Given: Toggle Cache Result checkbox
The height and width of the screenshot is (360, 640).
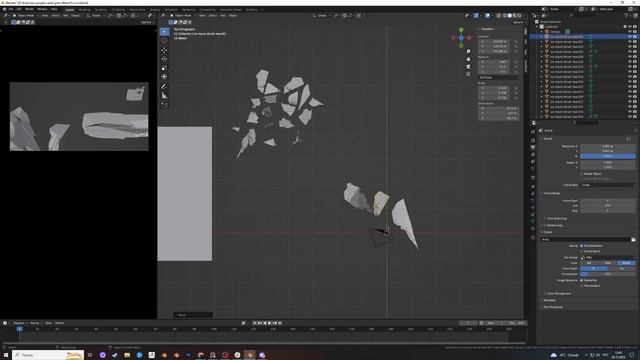Looking at the screenshot, I should [582, 251].
